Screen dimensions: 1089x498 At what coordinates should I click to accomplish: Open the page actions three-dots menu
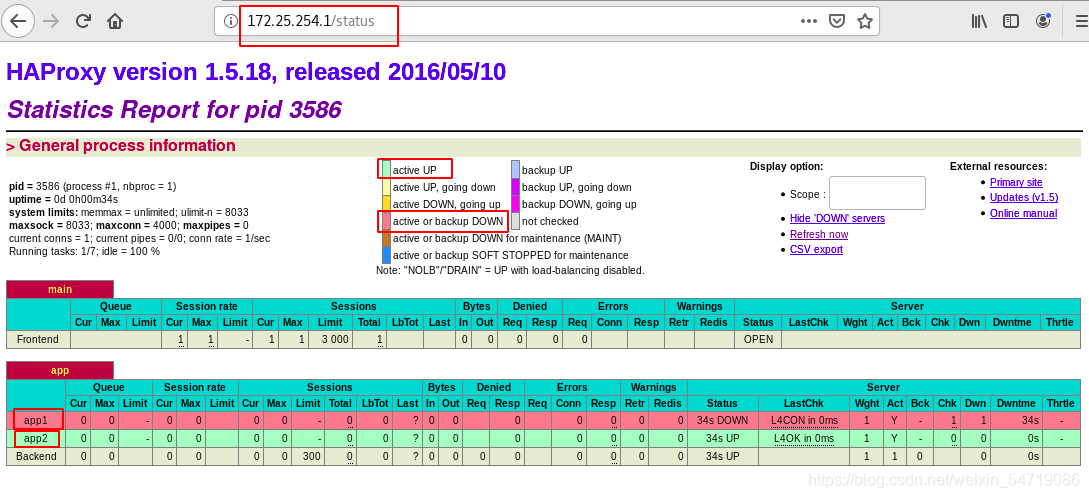(x=809, y=22)
